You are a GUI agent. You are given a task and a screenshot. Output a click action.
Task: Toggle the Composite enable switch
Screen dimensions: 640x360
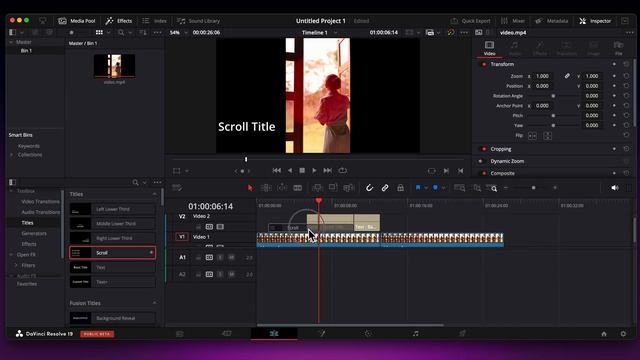(484, 173)
